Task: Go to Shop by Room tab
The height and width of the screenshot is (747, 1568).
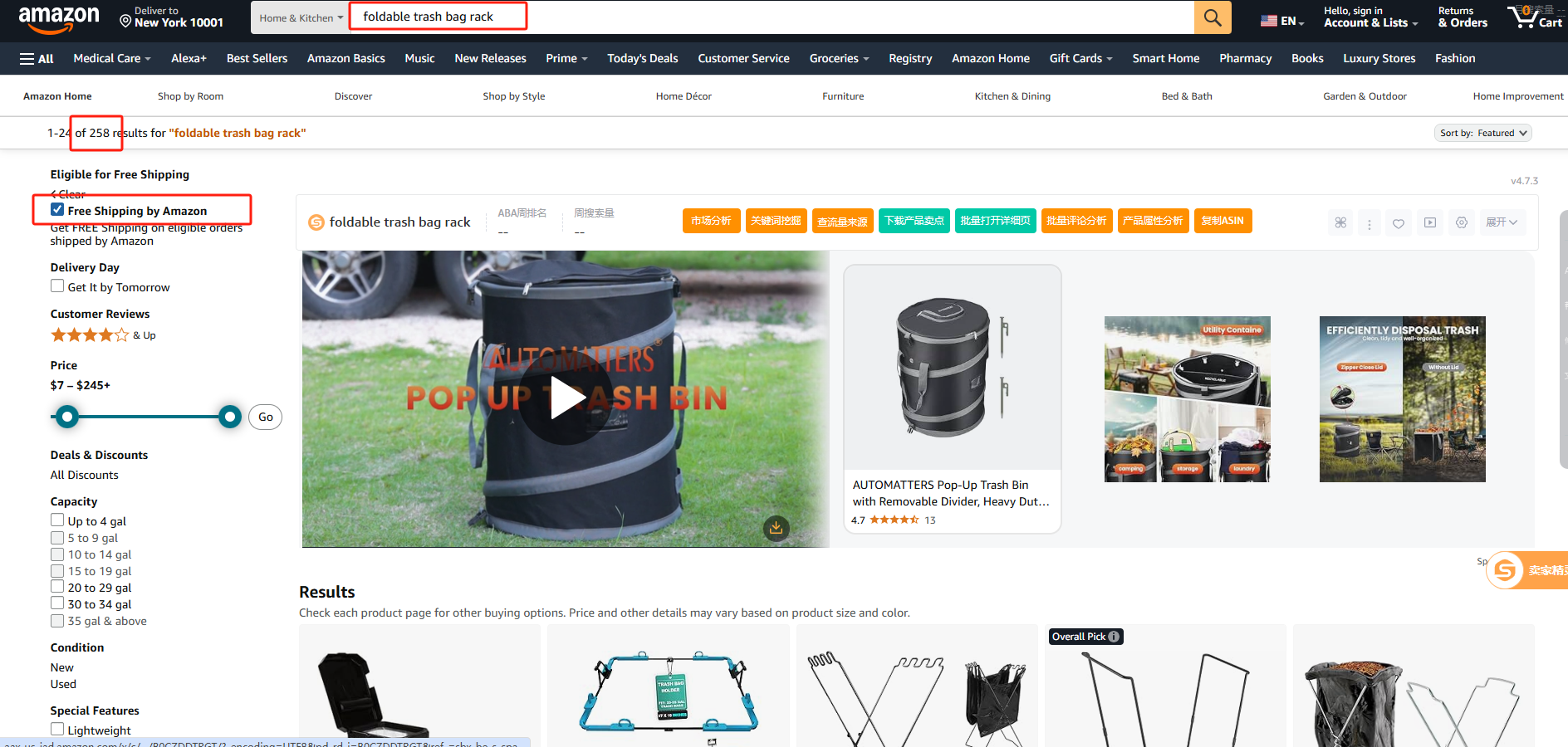Action: point(190,96)
